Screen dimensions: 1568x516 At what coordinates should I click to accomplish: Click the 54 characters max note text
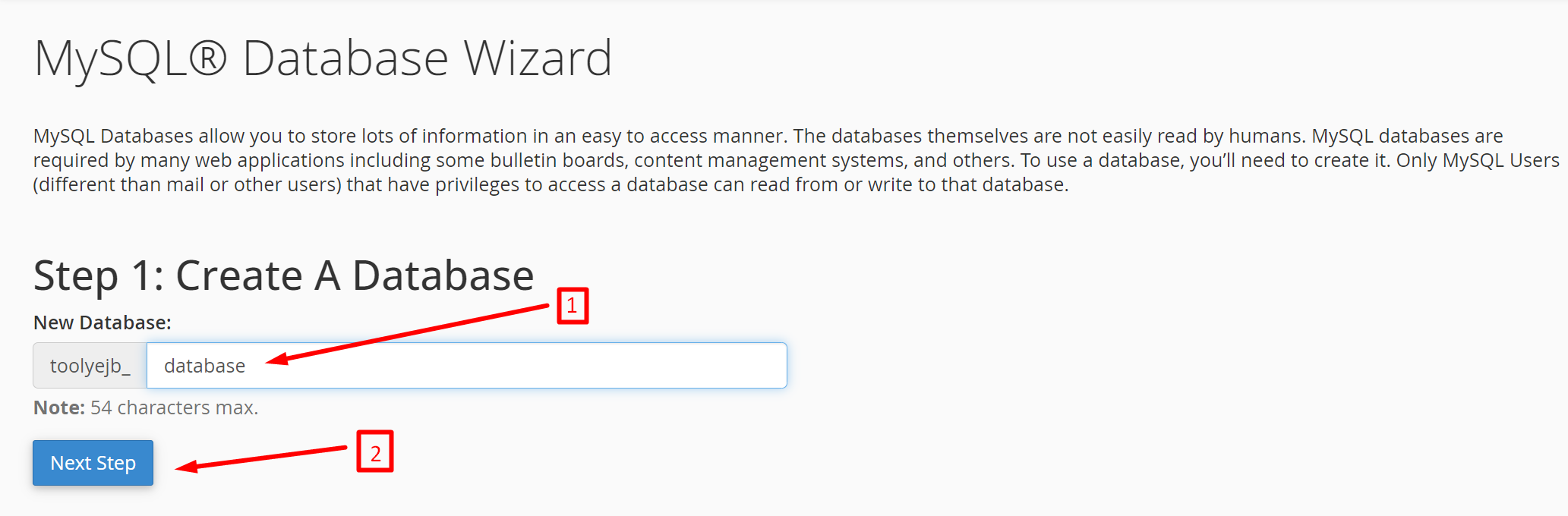174,407
